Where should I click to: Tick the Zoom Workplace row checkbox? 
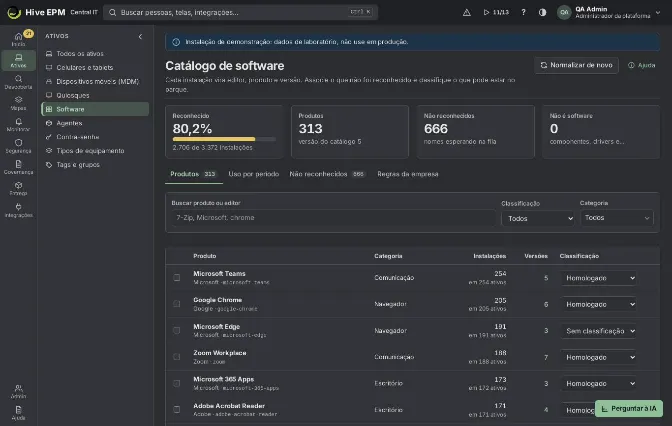pyautogui.click(x=177, y=357)
